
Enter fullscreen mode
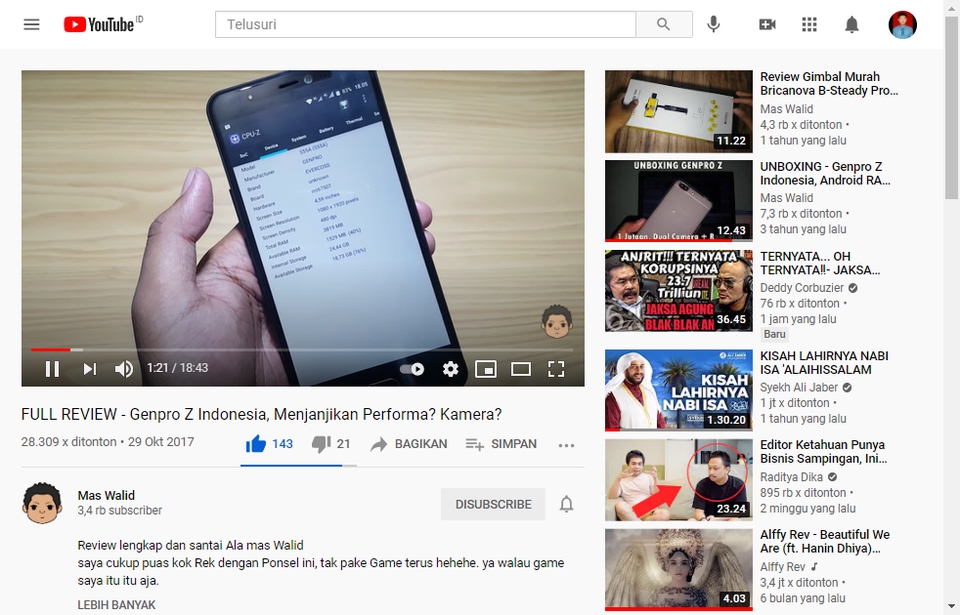(x=556, y=369)
